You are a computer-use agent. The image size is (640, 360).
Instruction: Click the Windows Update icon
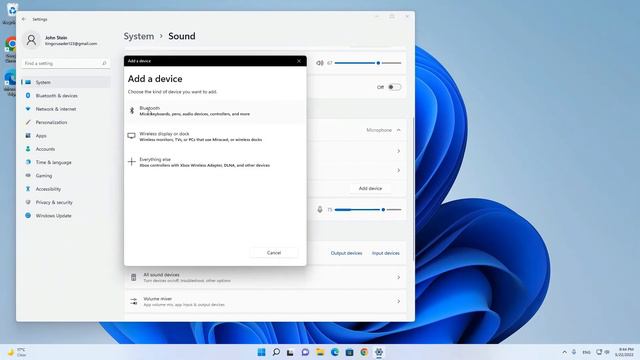coord(28,216)
